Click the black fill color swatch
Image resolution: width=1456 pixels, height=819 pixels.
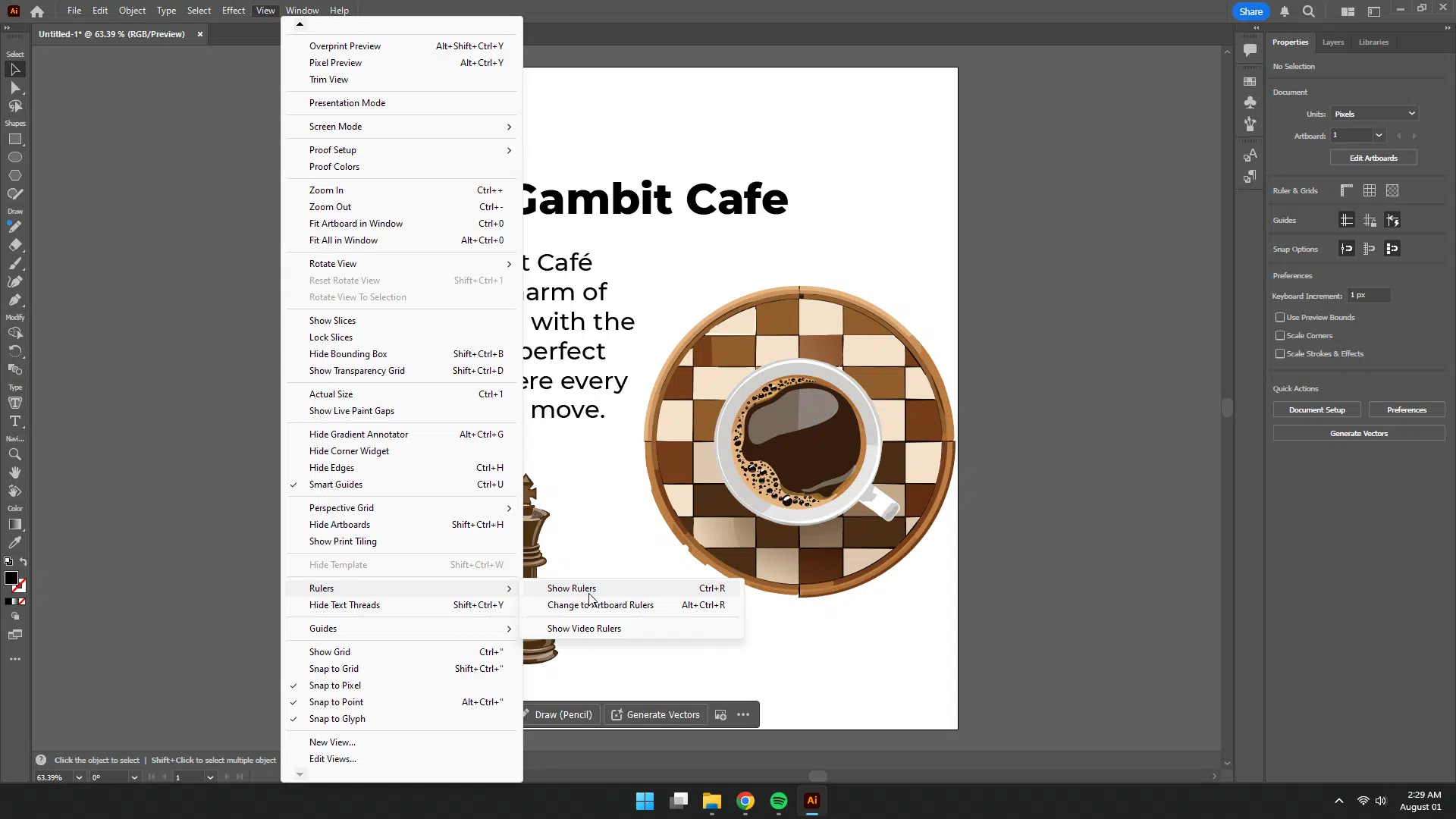11,579
